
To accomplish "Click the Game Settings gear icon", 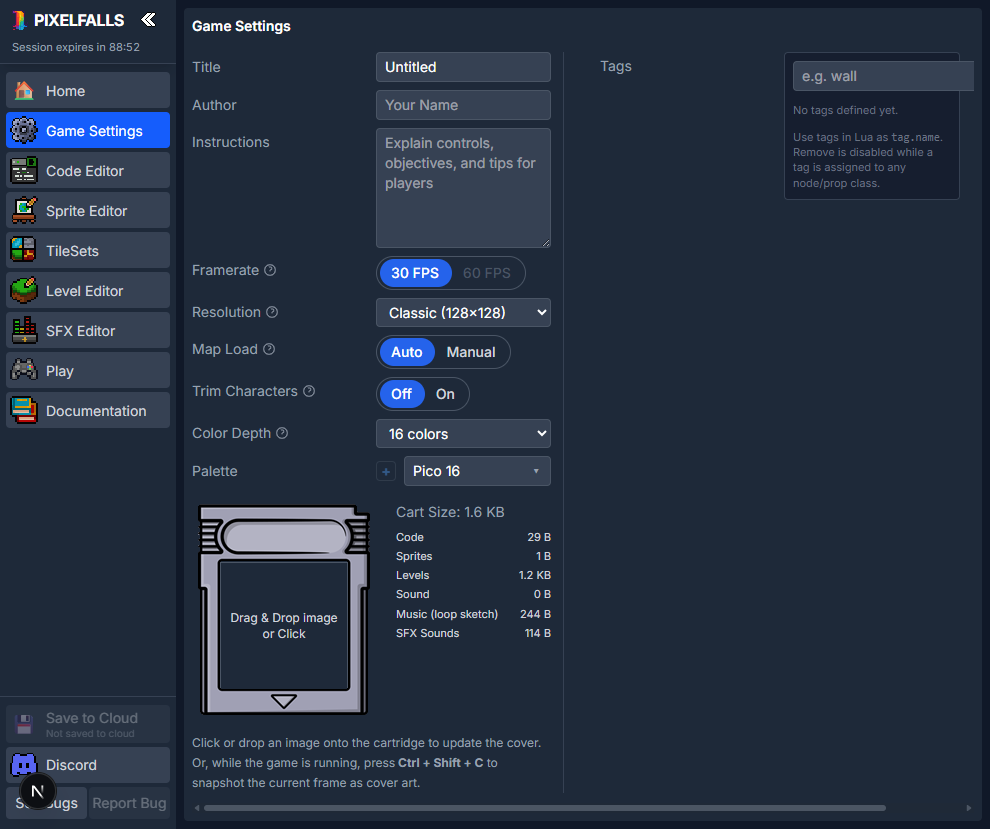I will pyautogui.click(x=24, y=131).
